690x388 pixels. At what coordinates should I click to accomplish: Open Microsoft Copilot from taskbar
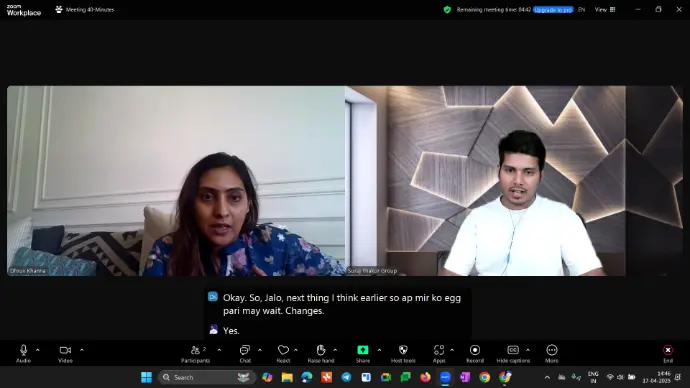[267, 377]
